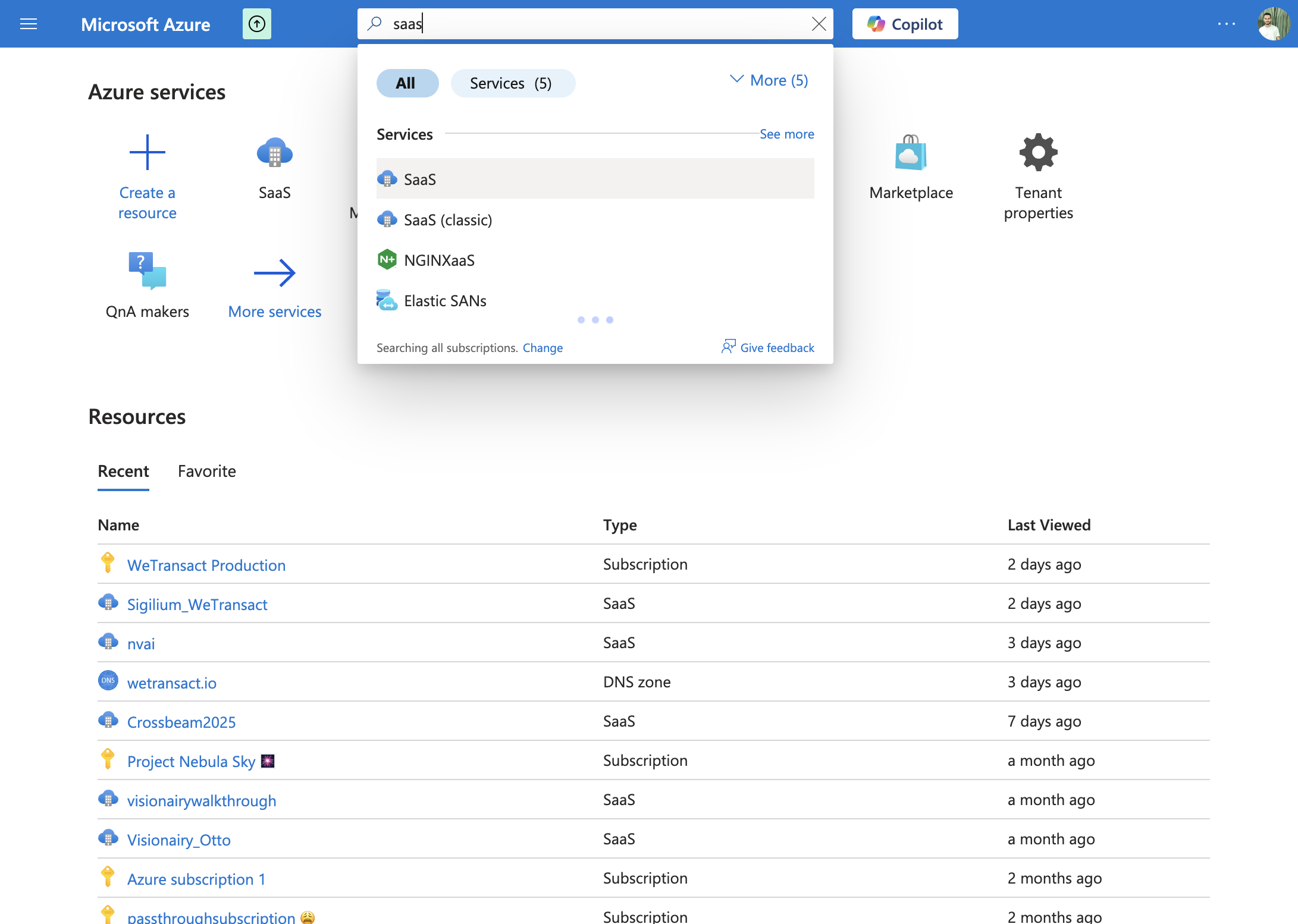Screen dimensions: 1298x924
Task: Click the SaaS (classic) cloud icon in results
Action: 387,219
